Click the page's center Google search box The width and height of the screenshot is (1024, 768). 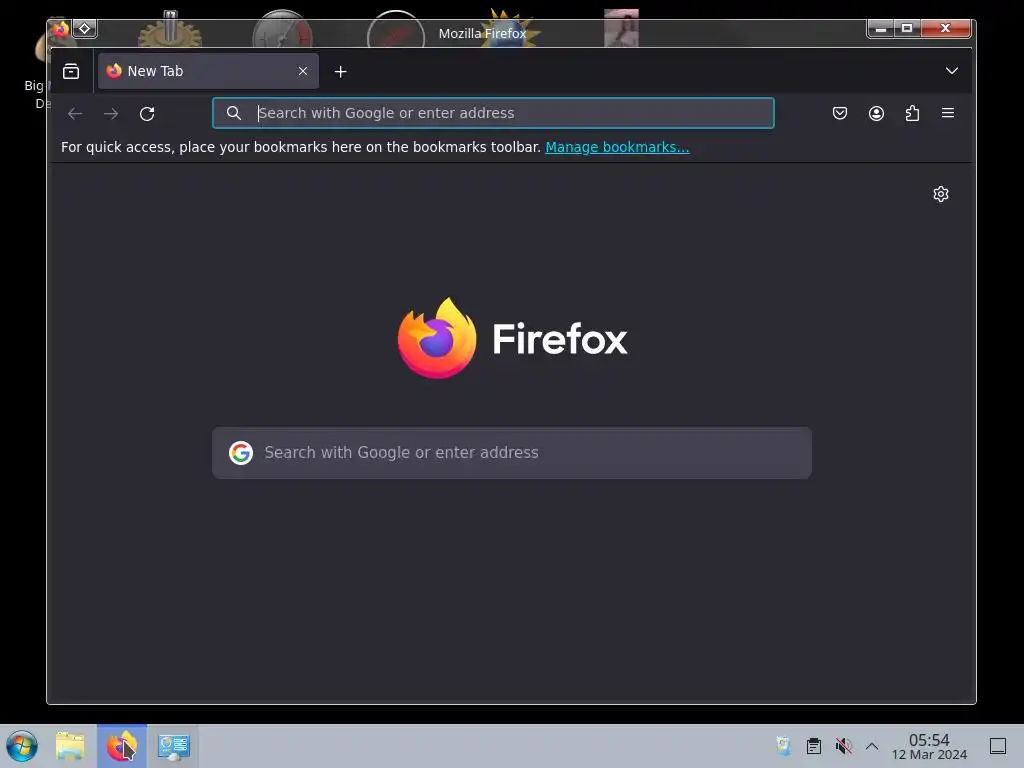[x=512, y=453]
